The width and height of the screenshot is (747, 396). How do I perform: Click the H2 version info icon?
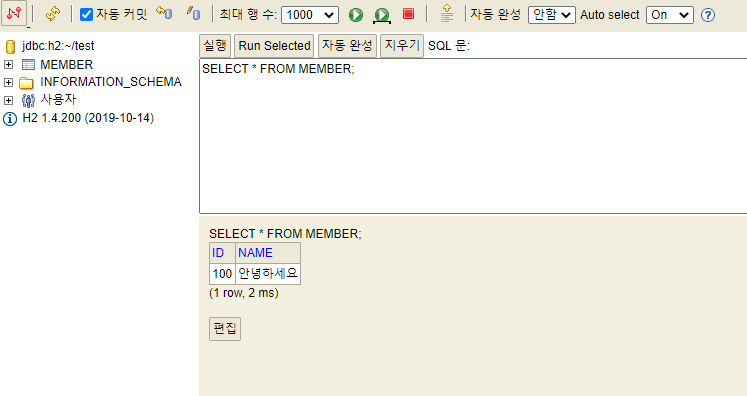10,119
